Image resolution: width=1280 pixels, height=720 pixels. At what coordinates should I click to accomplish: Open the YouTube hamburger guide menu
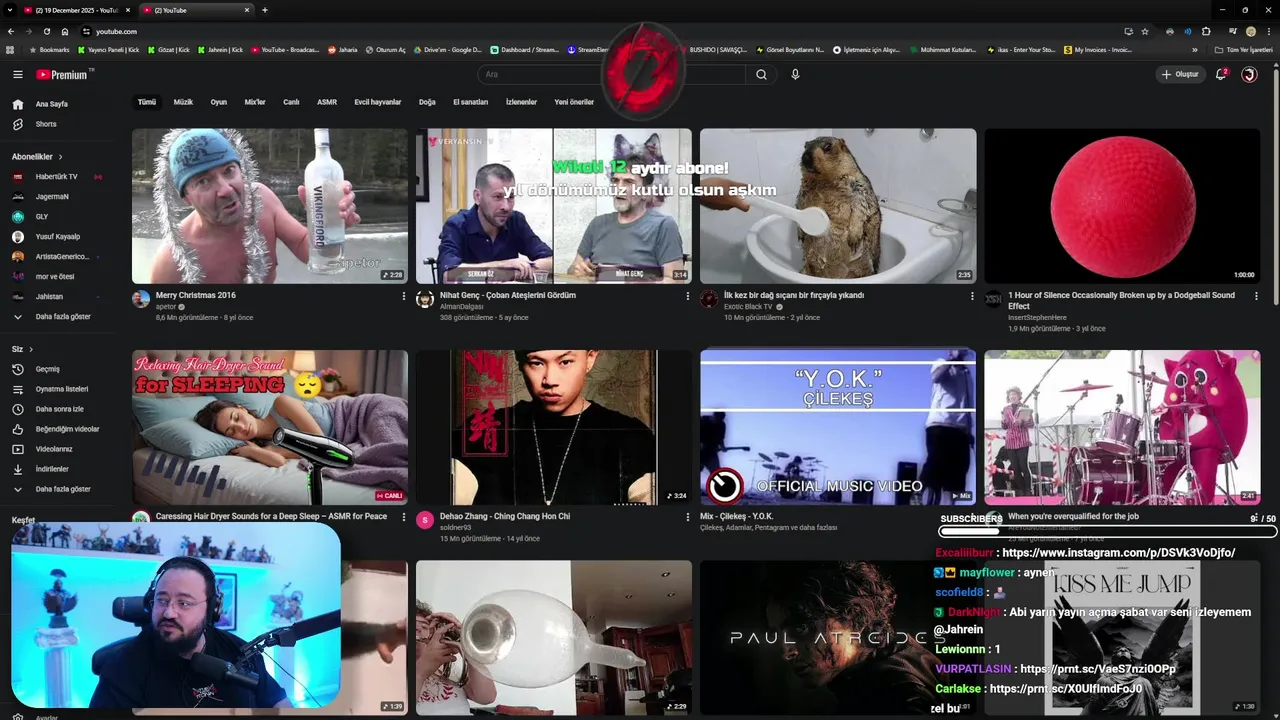click(x=17, y=74)
